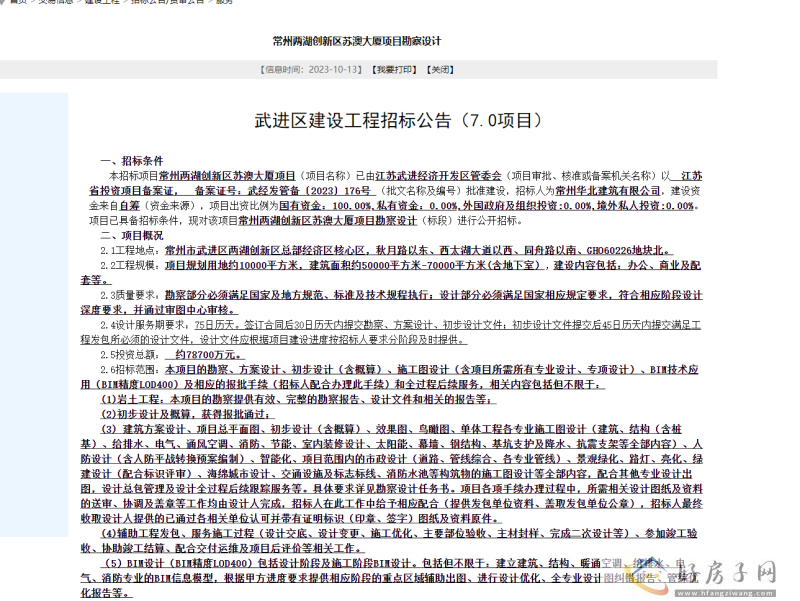This screenshot has width=800, height=601.
Task: Click the line starting (5) BIM设计
Action: (x=393, y=563)
